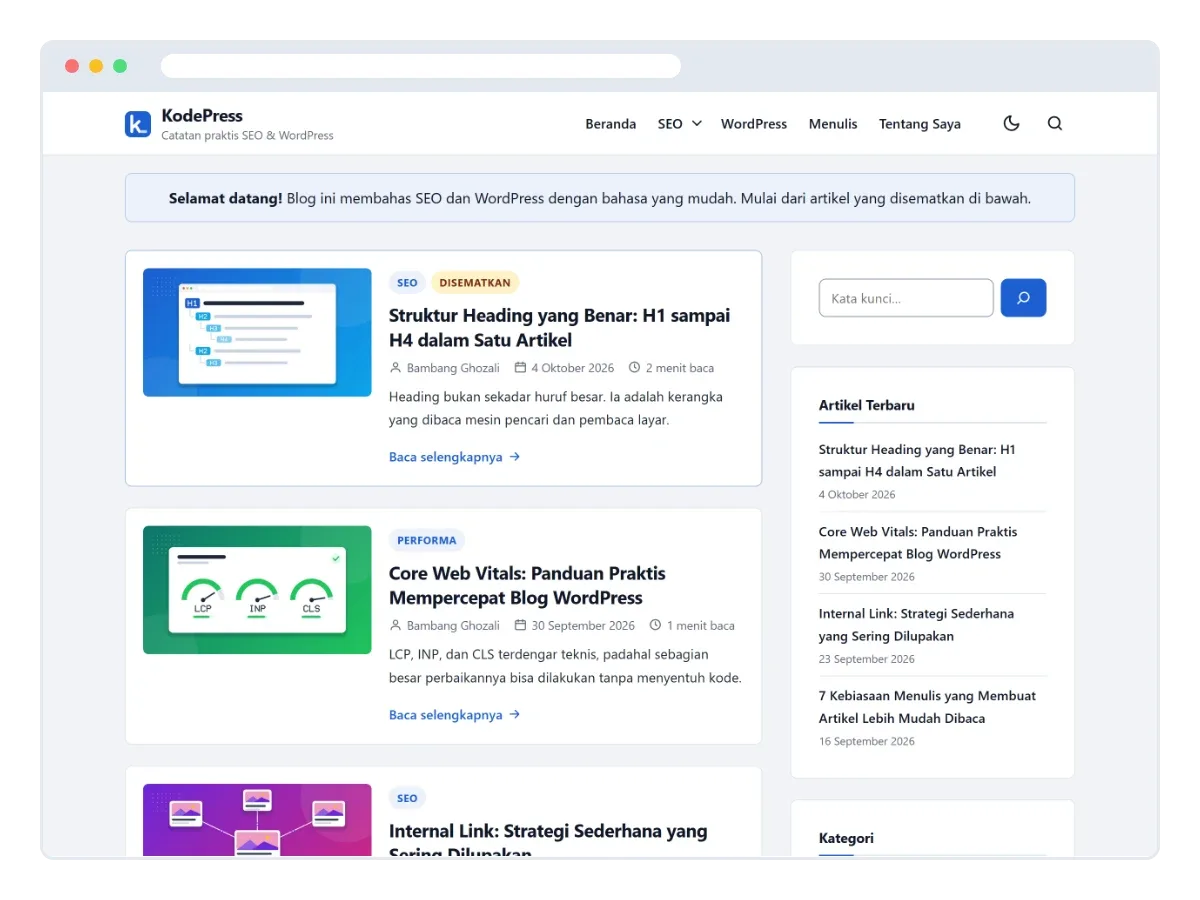Open the Menulis menu item
This screenshot has height=900, width=1200.
833,124
